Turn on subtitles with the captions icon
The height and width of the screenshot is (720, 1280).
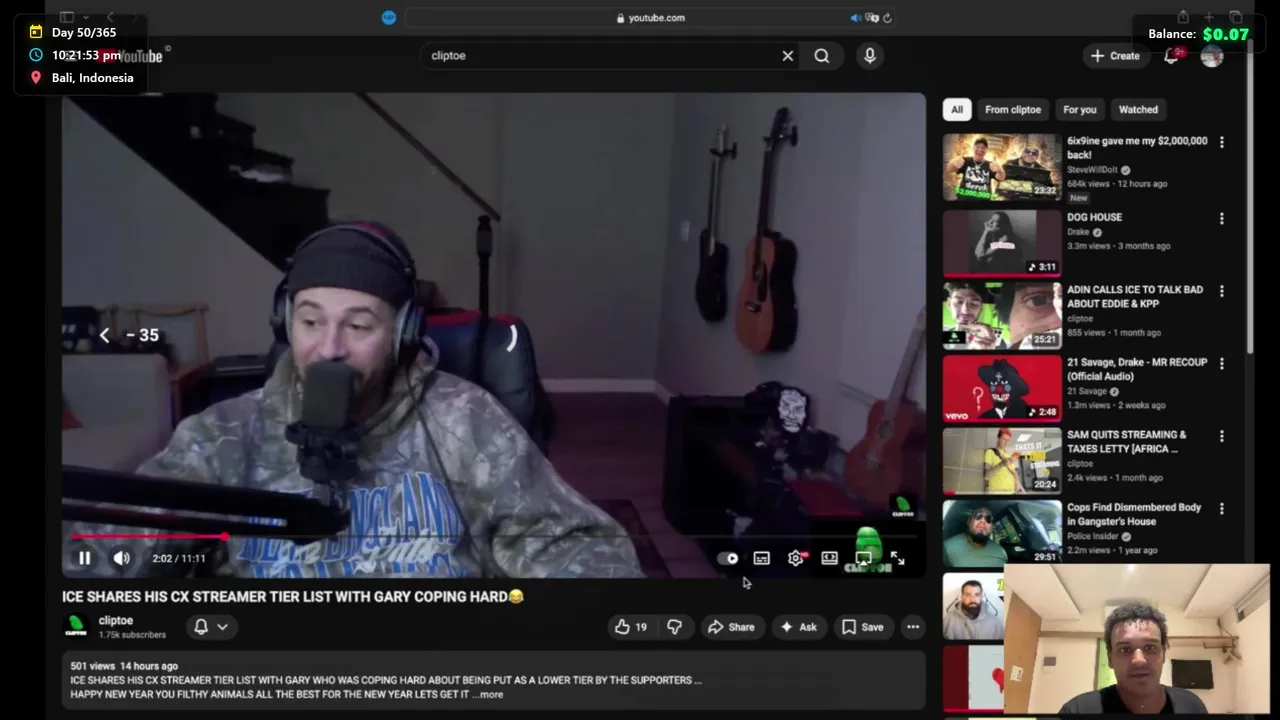pos(762,558)
